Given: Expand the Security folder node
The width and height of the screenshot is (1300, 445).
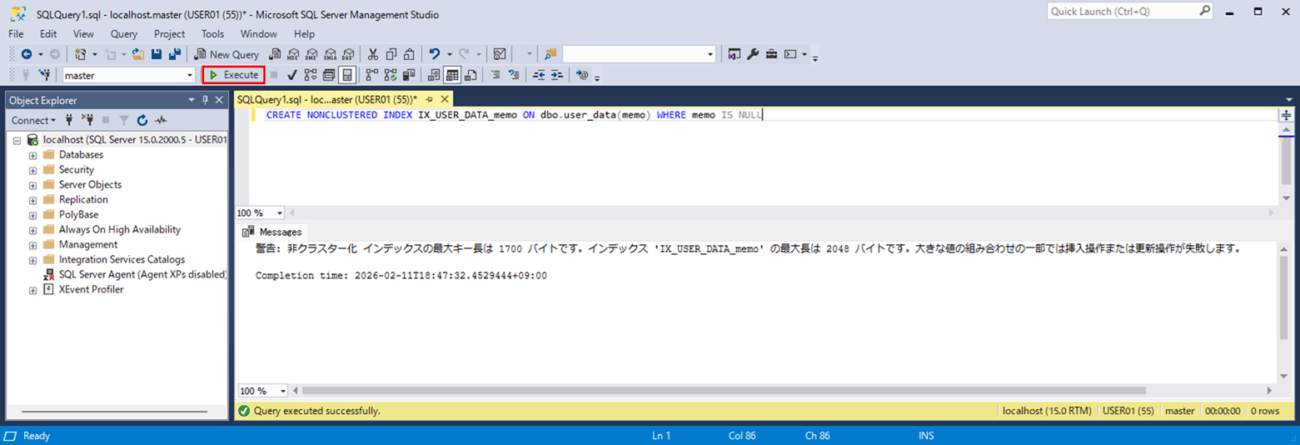Looking at the screenshot, I should (33, 170).
